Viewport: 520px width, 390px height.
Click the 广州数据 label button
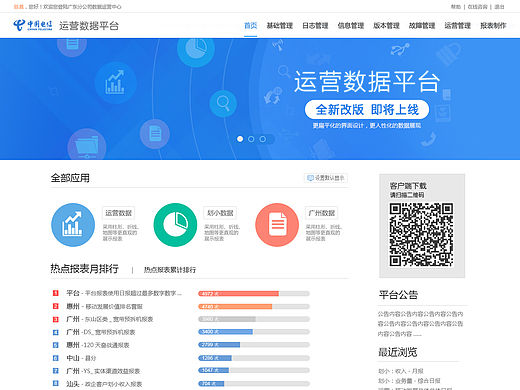coord(322,213)
